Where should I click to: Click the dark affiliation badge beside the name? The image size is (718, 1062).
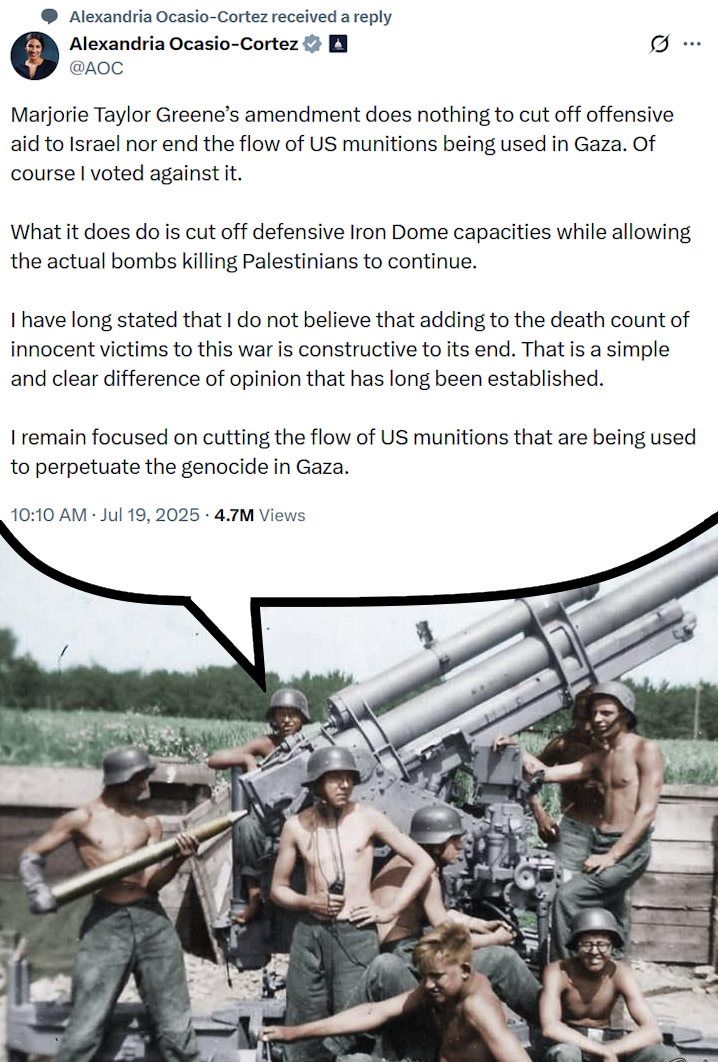pos(338,44)
